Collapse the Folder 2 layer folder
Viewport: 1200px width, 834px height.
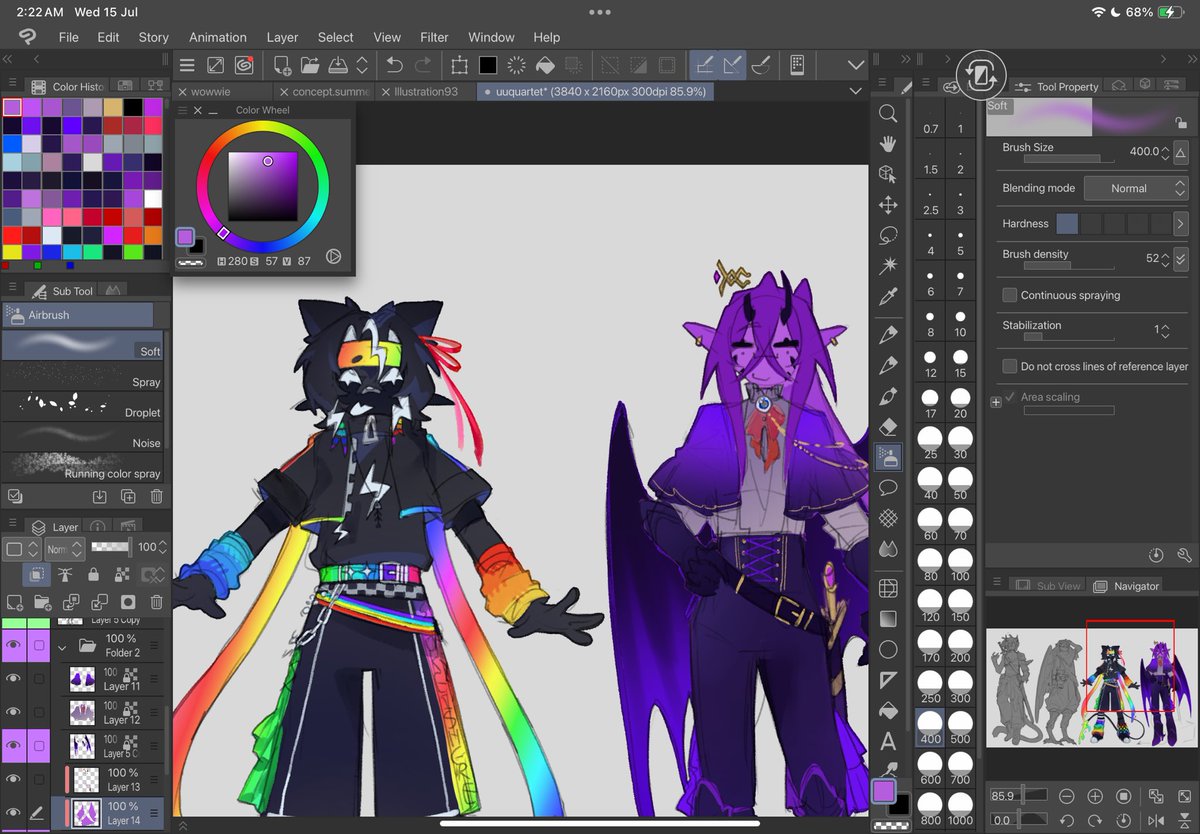[x=62, y=647]
